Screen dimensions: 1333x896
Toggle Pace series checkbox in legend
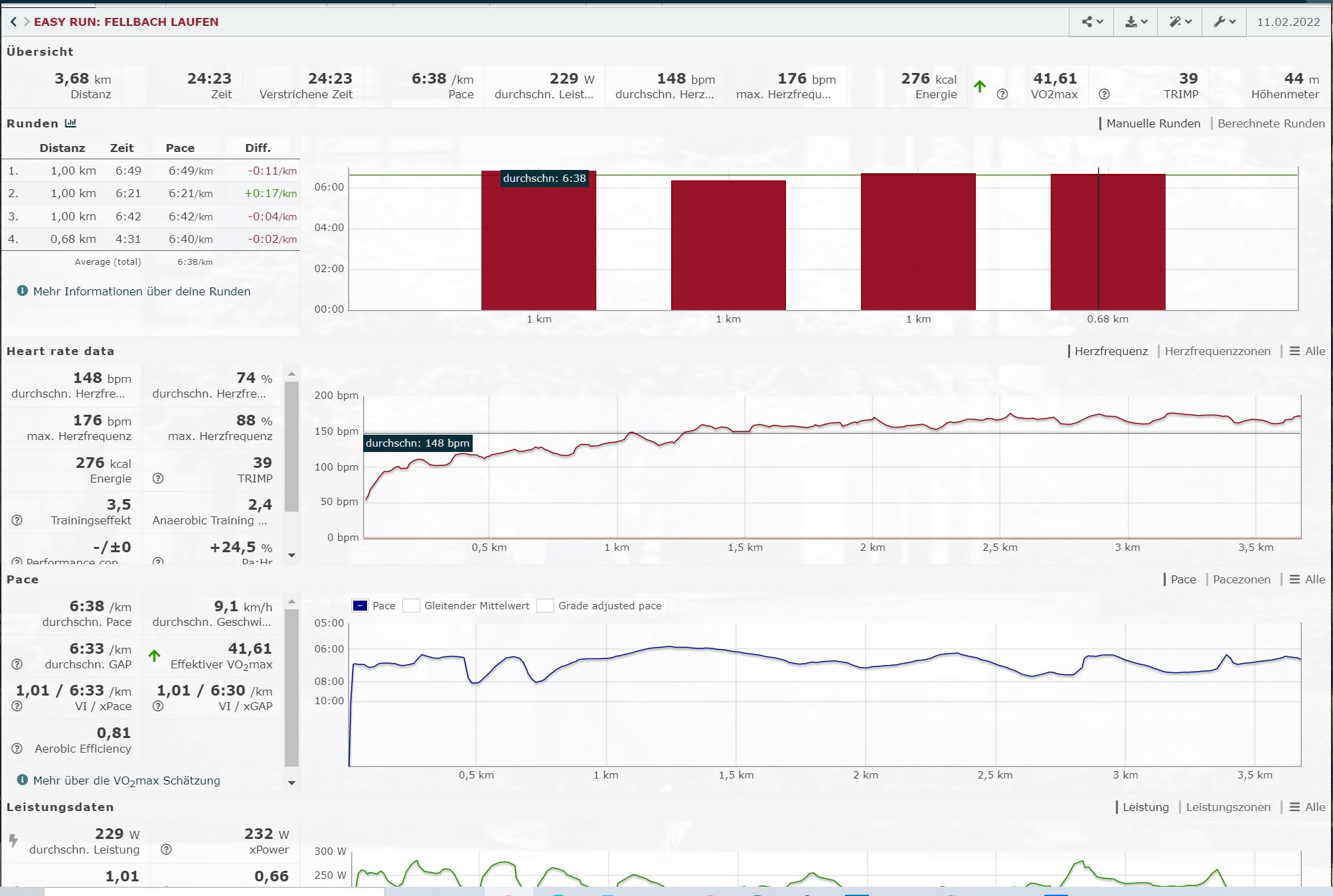coord(360,605)
